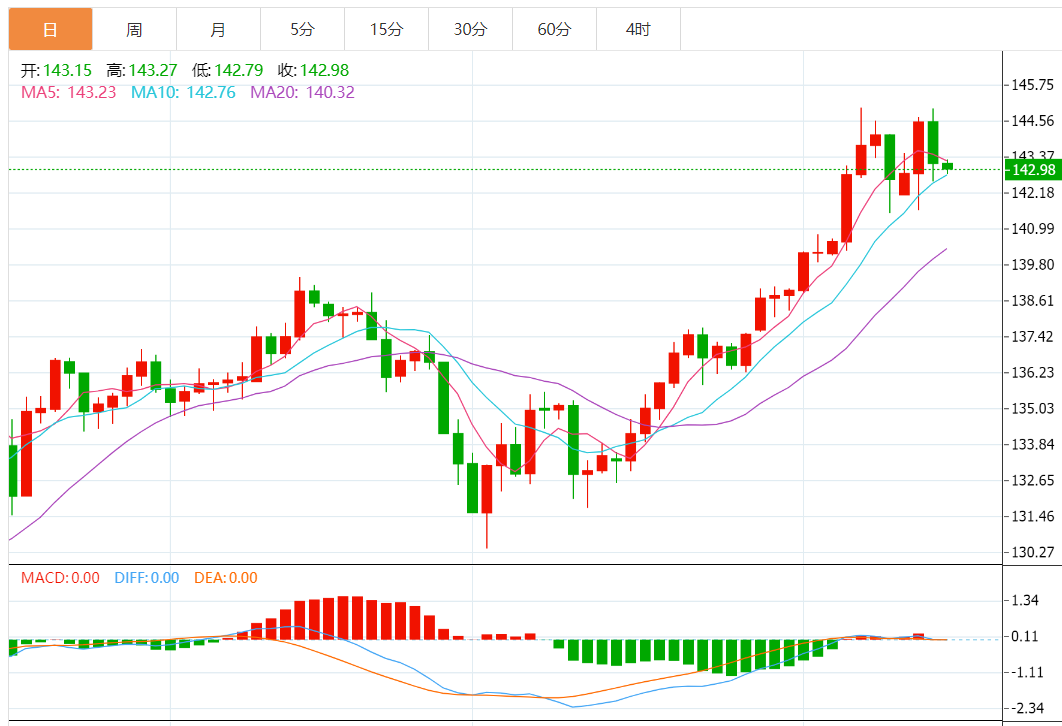
Task: Click the 收: 142.98 close value
Action: (313, 70)
